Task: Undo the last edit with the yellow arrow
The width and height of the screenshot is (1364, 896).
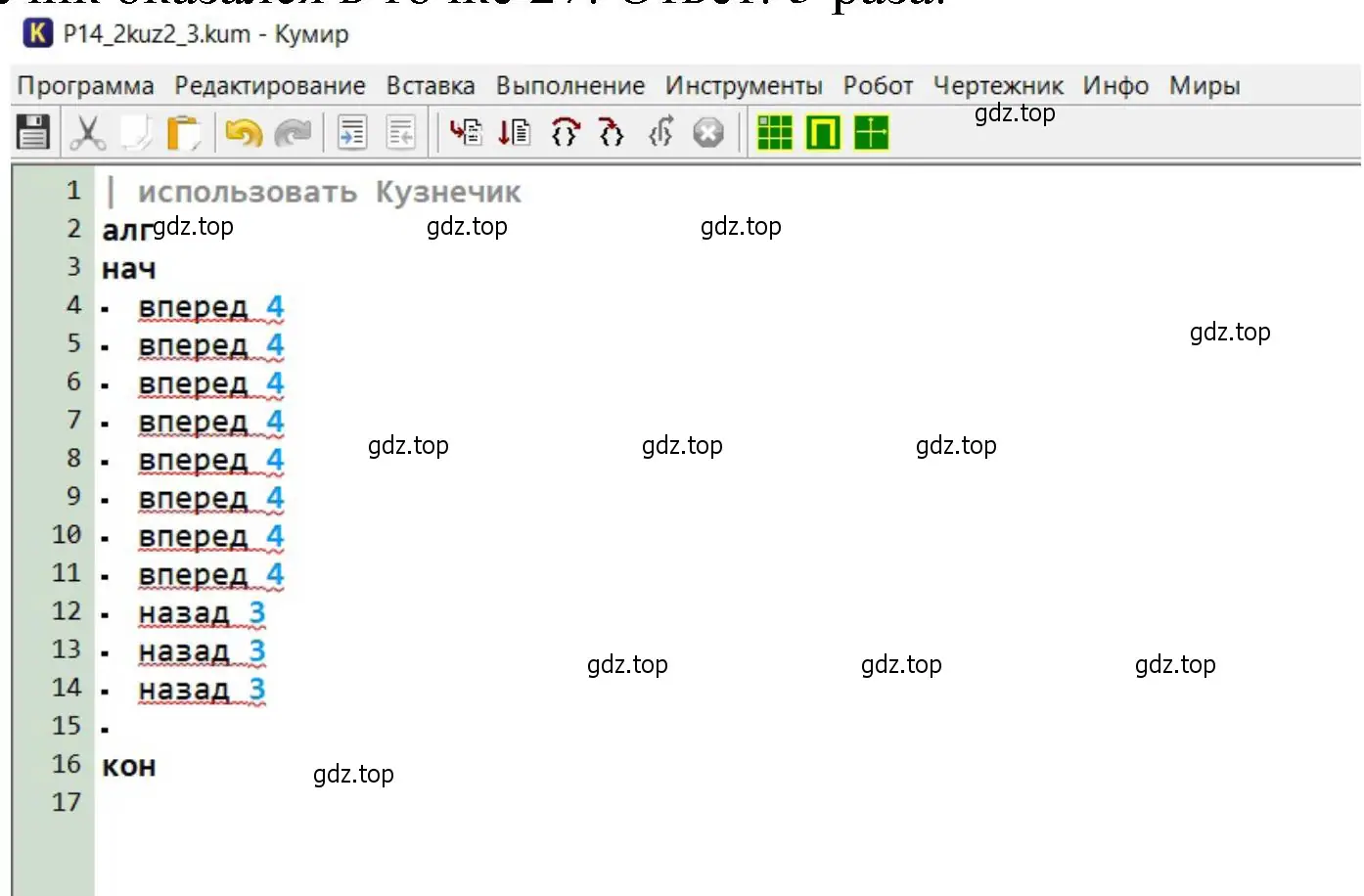Action: pyautogui.click(x=243, y=132)
